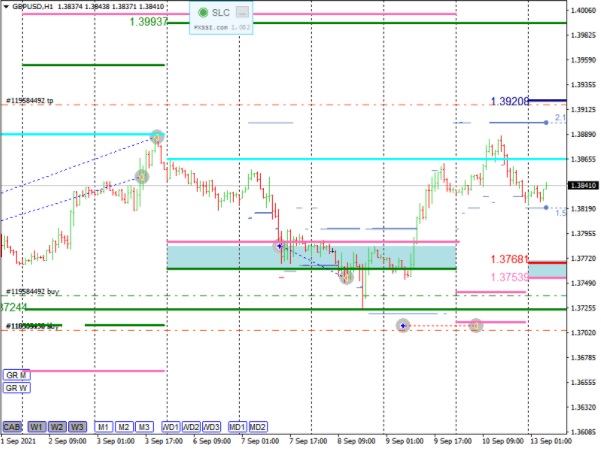Select the trade marker at the chart peak
This screenshot has width=601, height=451.
pyautogui.click(x=157, y=136)
